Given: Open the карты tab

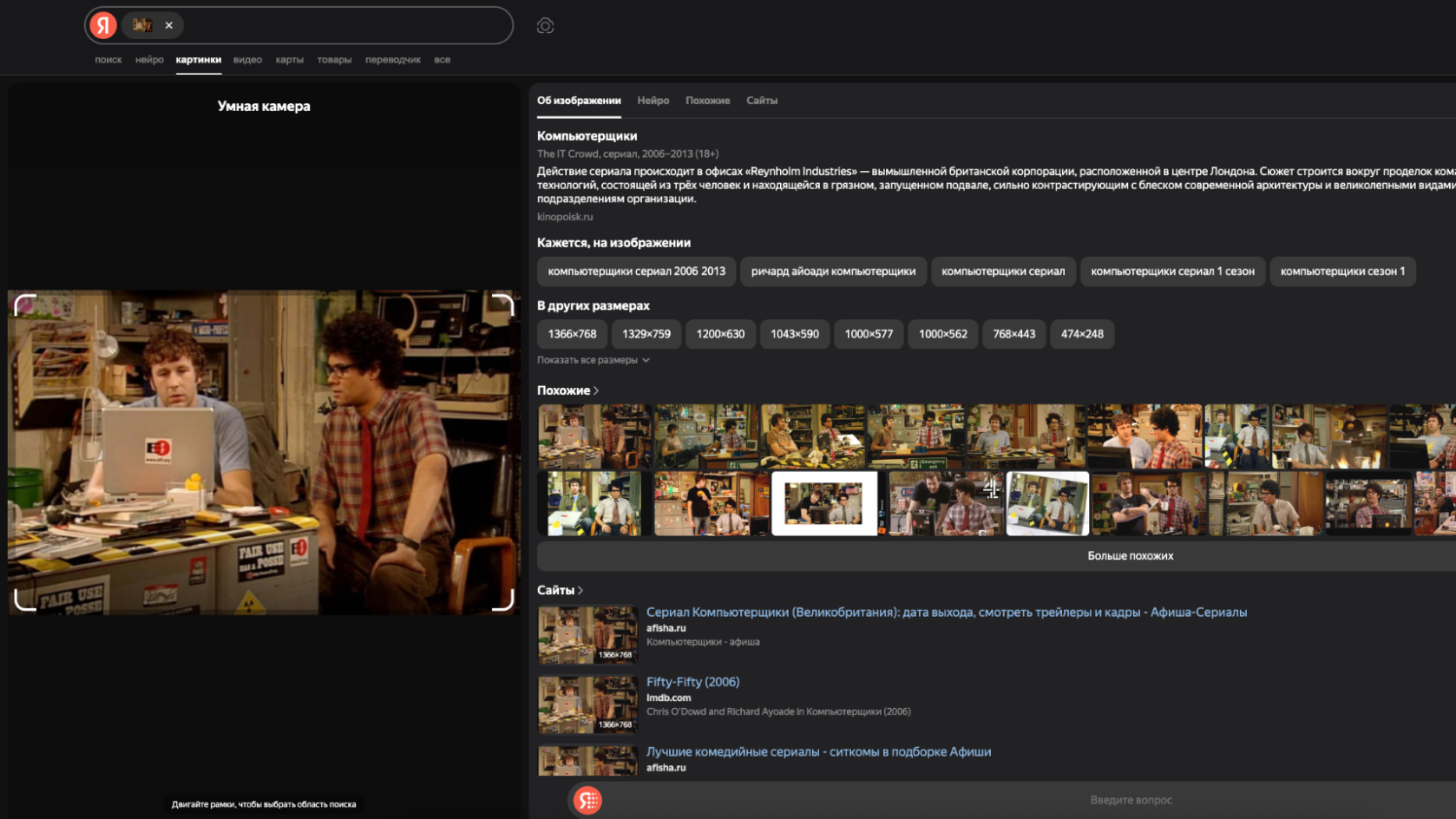Looking at the screenshot, I should [289, 60].
